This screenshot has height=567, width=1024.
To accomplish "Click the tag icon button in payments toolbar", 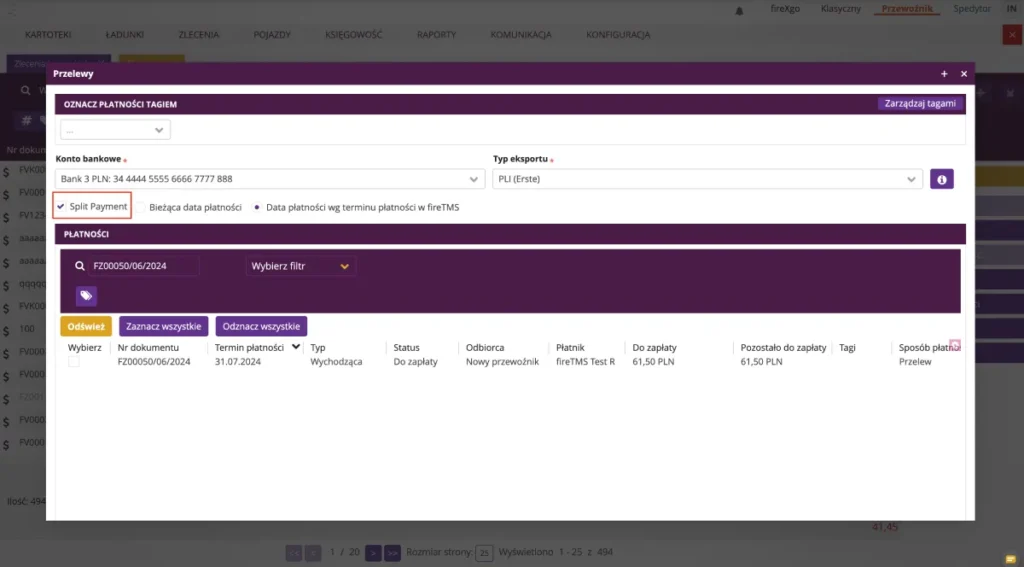I will coord(86,296).
